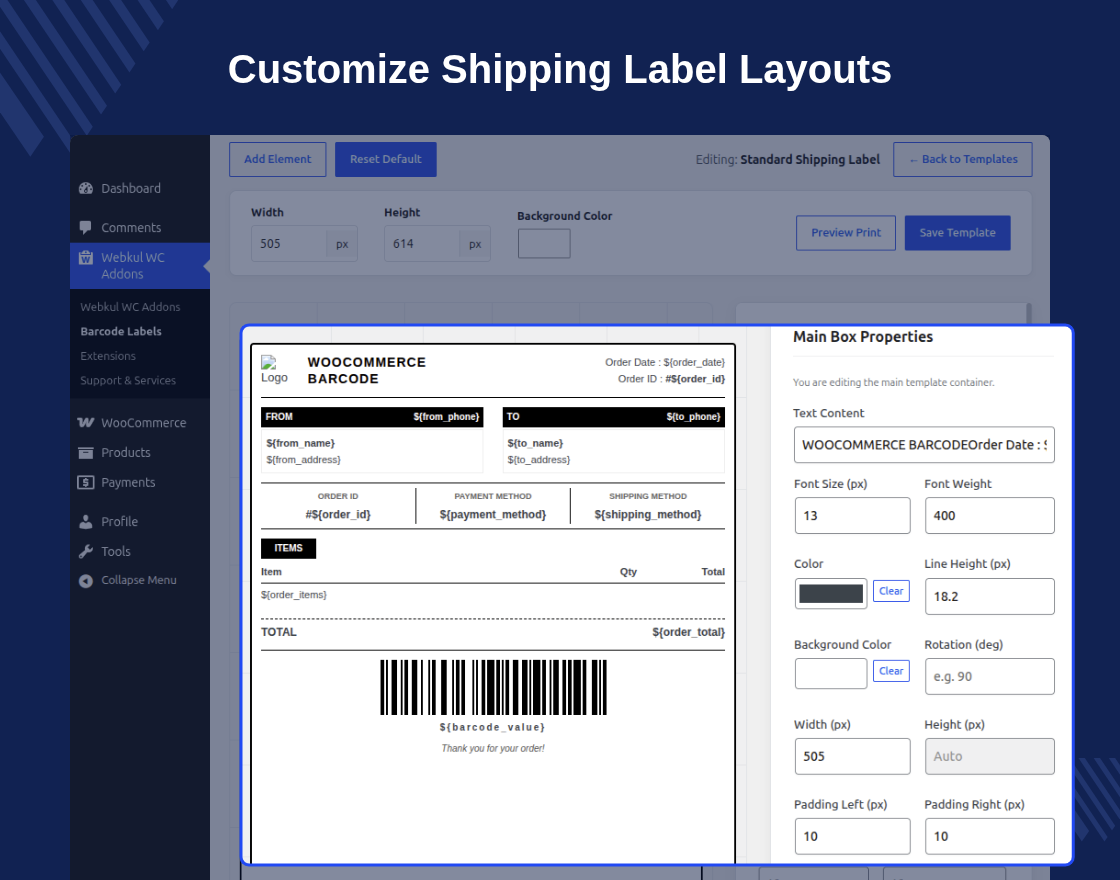Open the Dashboard menu item
The width and height of the screenshot is (1120, 880).
click(x=131, y=189)
